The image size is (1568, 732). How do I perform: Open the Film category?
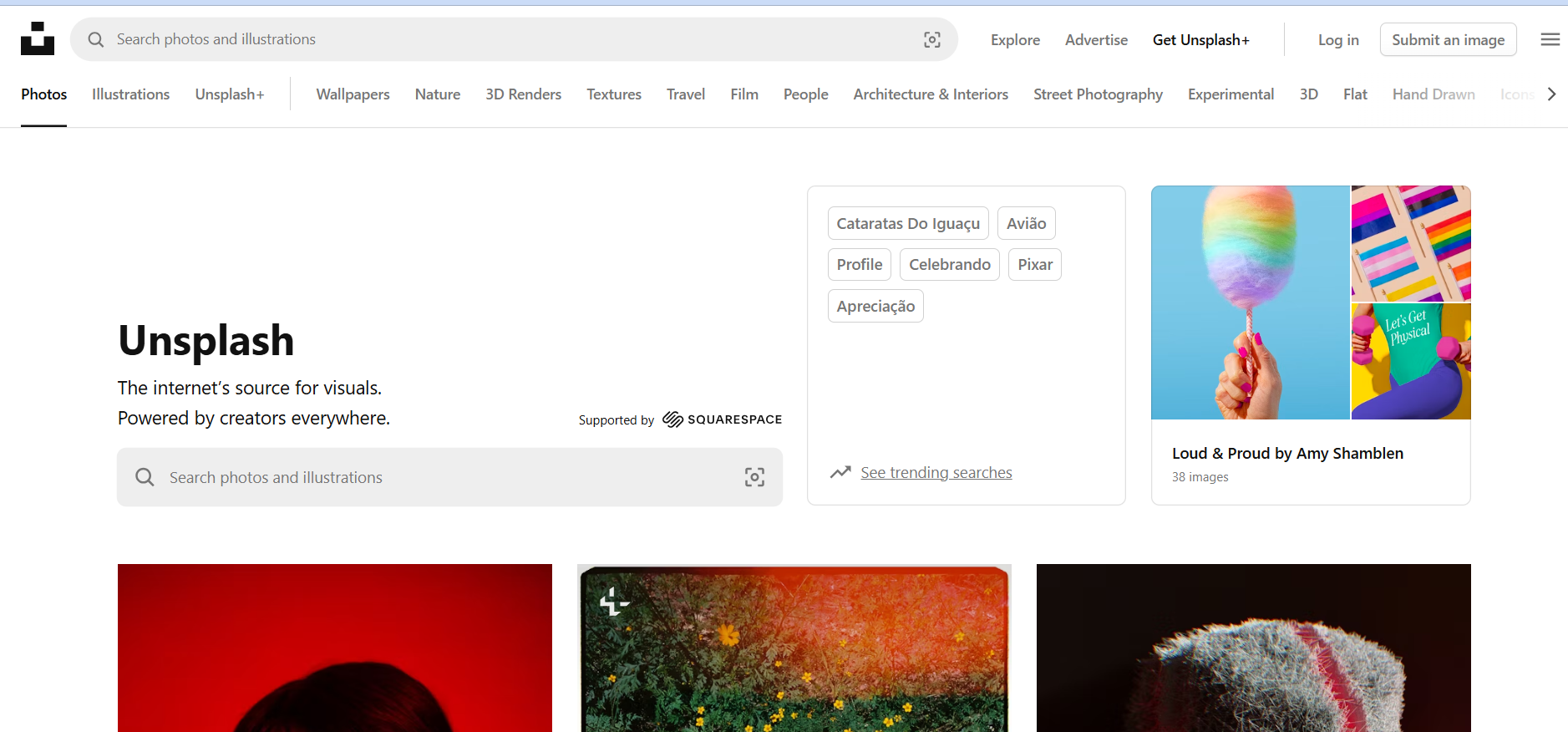tap(744, 94)
